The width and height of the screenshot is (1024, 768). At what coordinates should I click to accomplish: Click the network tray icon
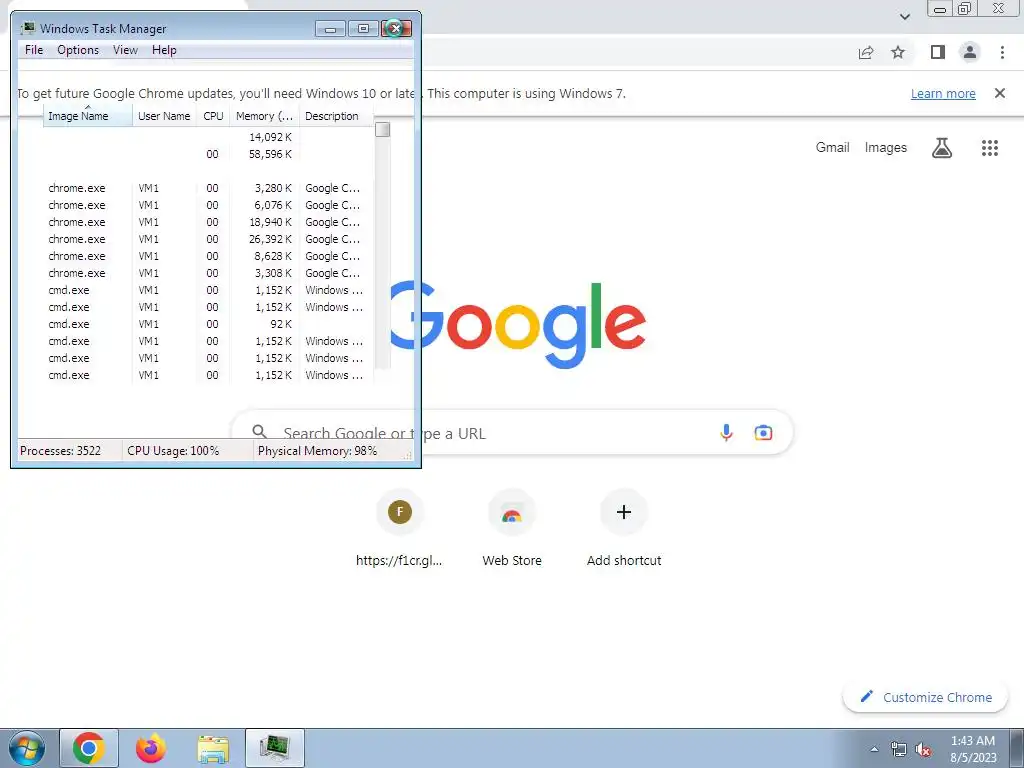tap(899, 749)
